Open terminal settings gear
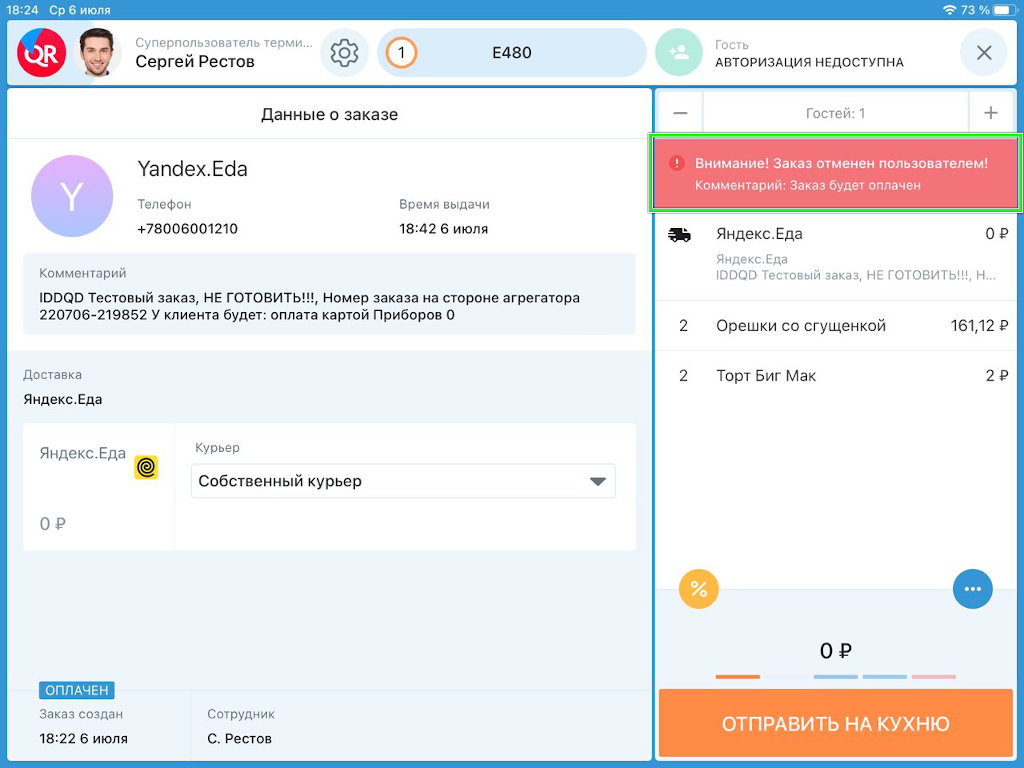The width and height of the screenshot is (1024, 768). pos(344,53)
